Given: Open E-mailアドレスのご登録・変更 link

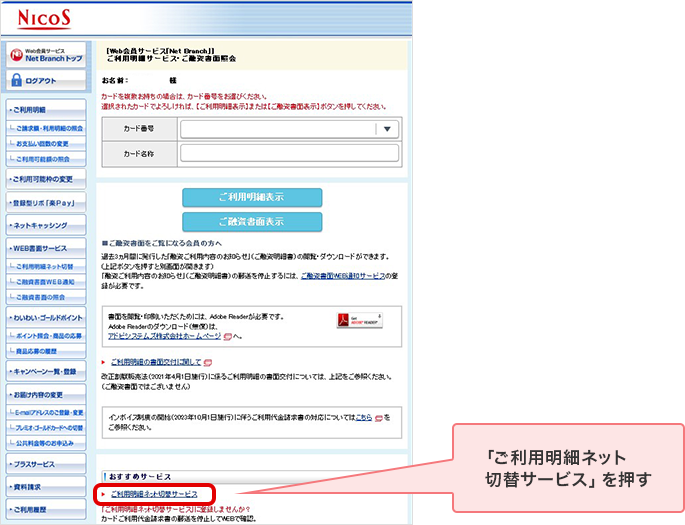Looking at the screenshot, I should click(46, 412).
